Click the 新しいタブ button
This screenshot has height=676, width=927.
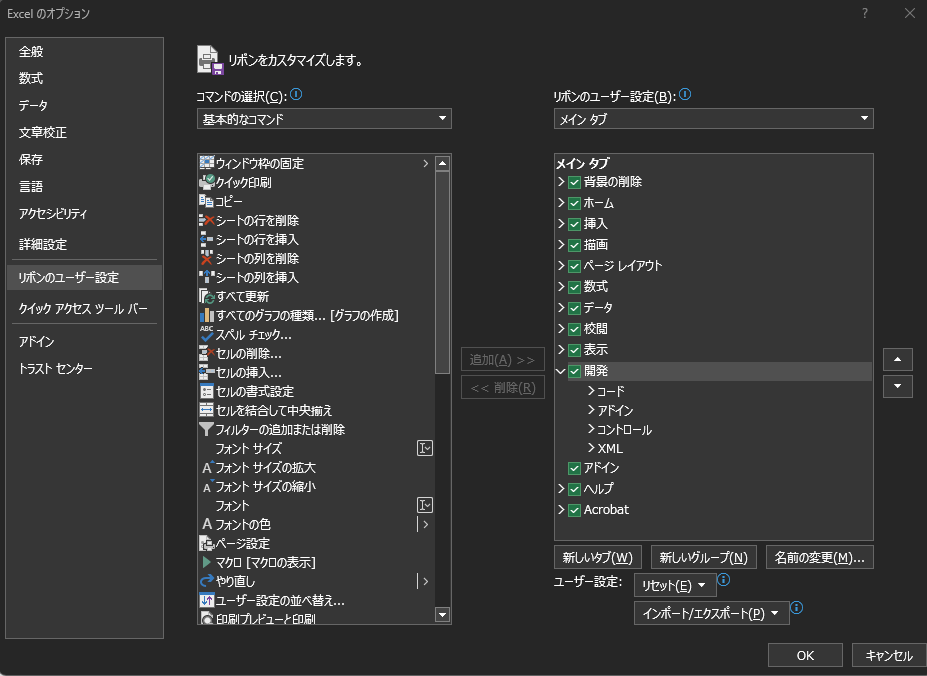pos(597,557)
